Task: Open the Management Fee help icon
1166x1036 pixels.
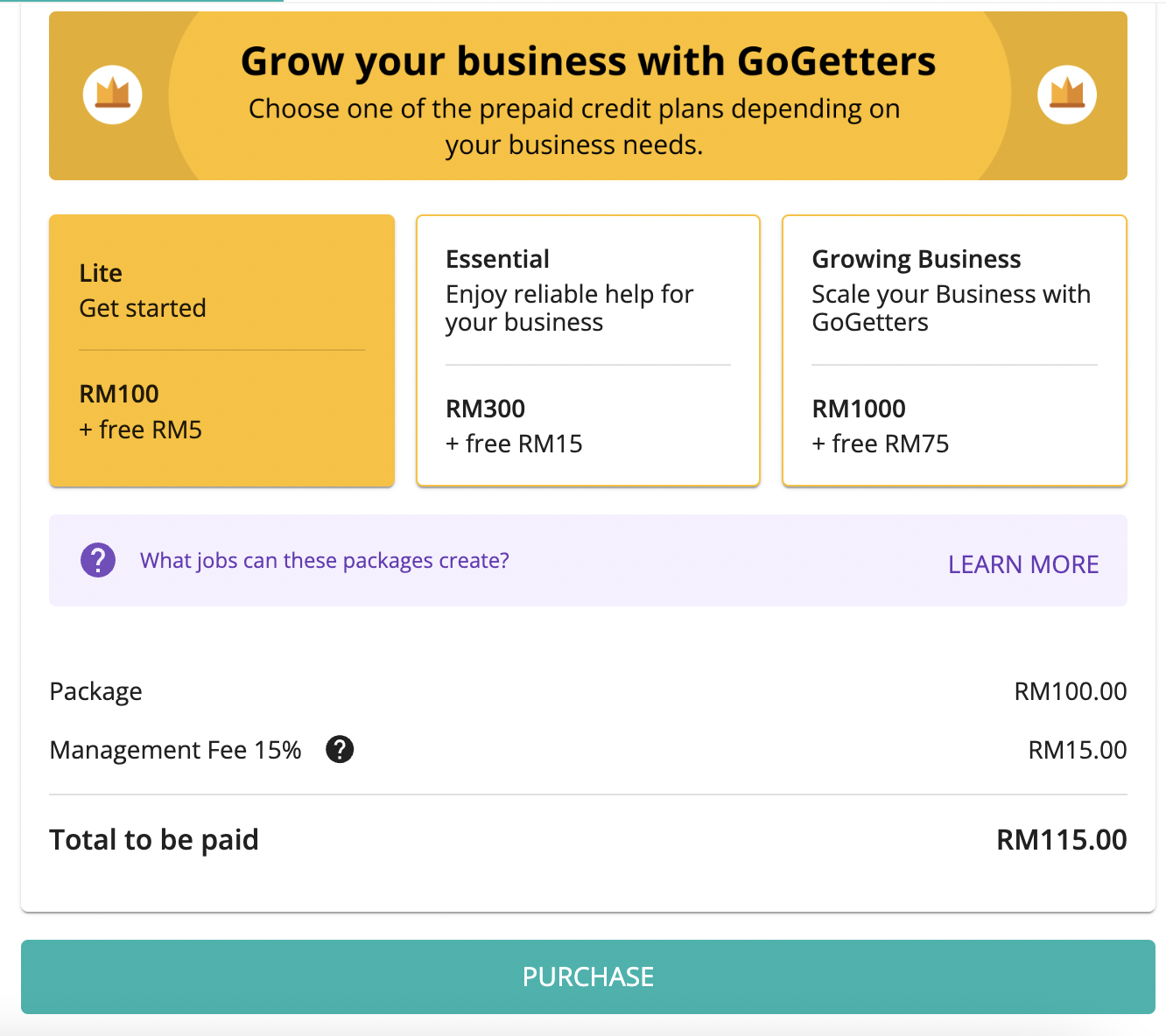Action: (340, 749)
